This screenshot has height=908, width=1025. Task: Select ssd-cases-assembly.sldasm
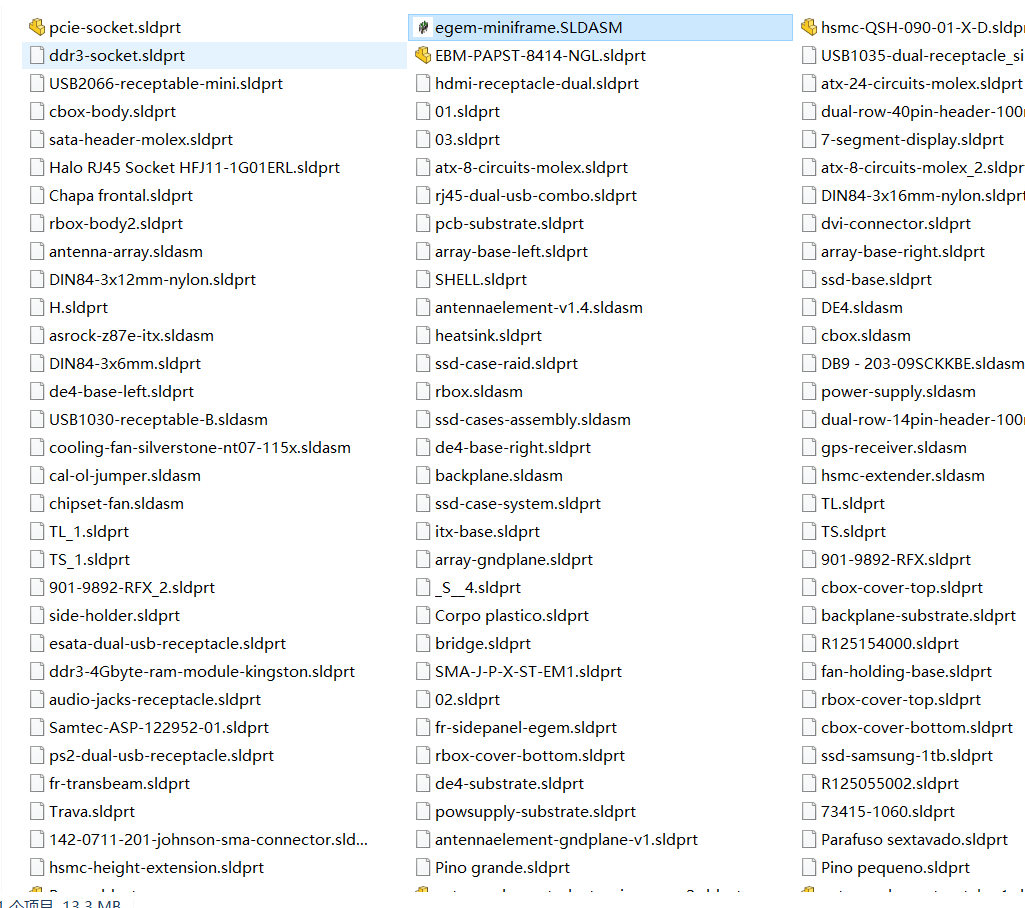point(533,420)
